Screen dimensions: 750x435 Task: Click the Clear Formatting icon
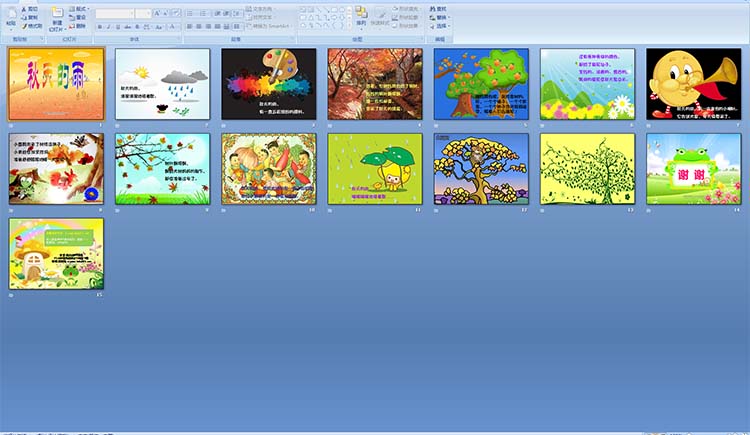176,13
